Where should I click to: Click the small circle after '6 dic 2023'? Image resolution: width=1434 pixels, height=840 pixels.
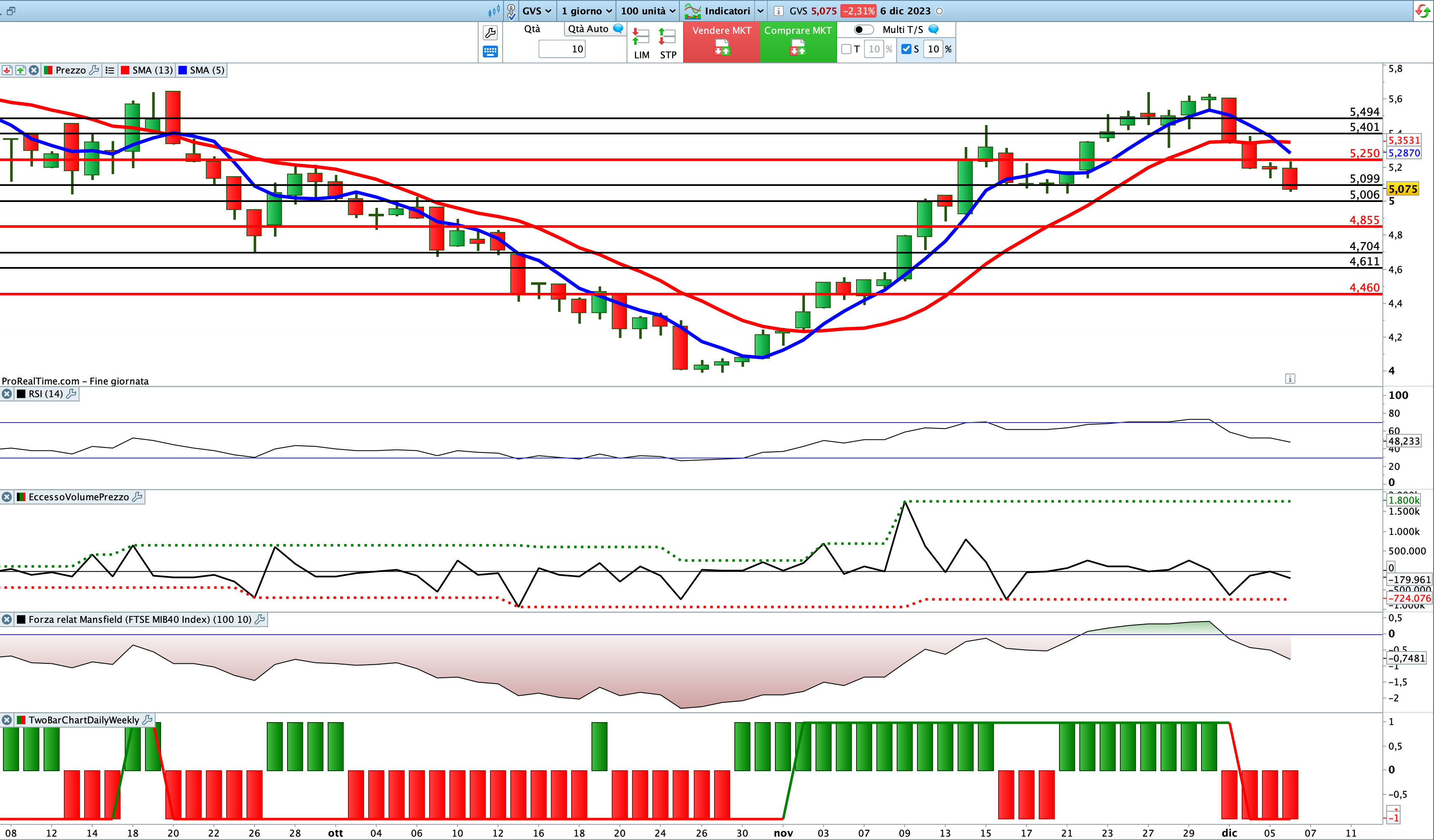click(939, 11)
